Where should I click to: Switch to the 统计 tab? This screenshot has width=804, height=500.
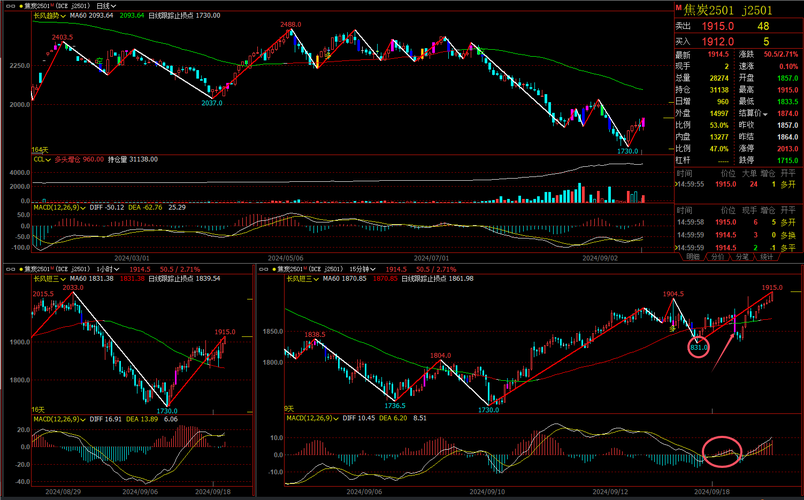point(767,257)
